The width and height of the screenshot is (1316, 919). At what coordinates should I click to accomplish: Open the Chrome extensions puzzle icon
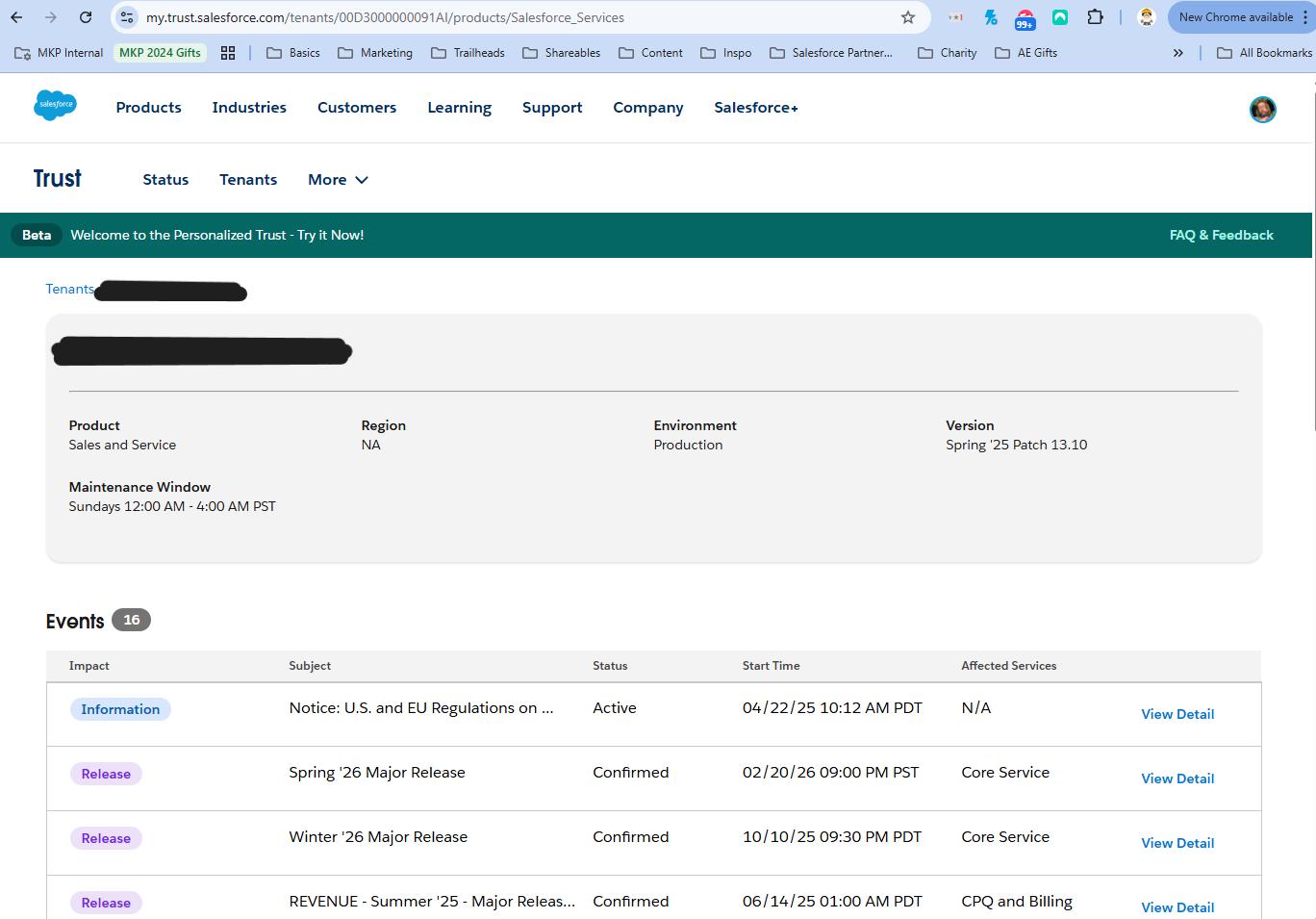click(x=1095, y=17)
